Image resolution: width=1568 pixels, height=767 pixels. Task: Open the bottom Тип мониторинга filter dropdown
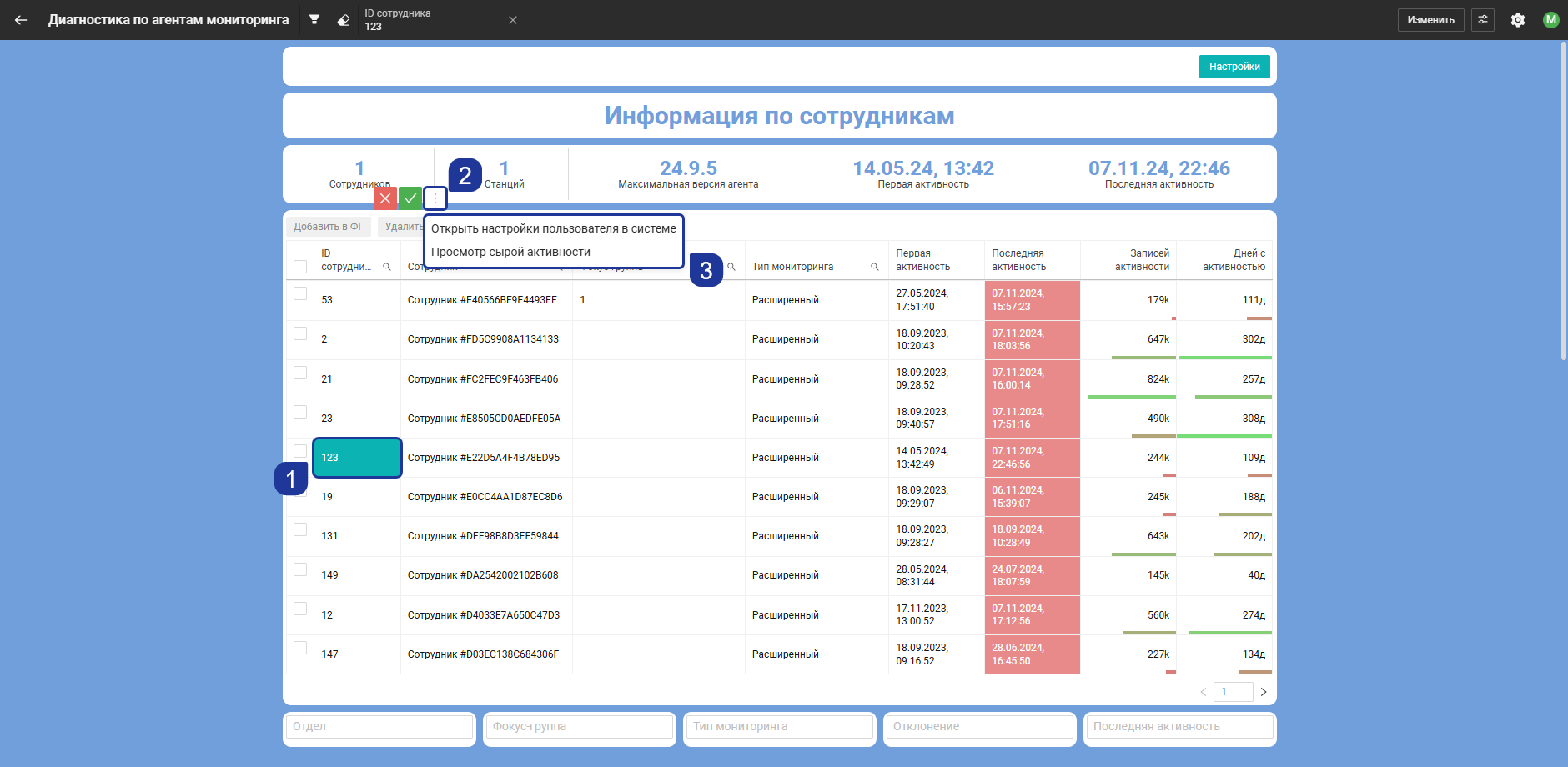point(780,727)
